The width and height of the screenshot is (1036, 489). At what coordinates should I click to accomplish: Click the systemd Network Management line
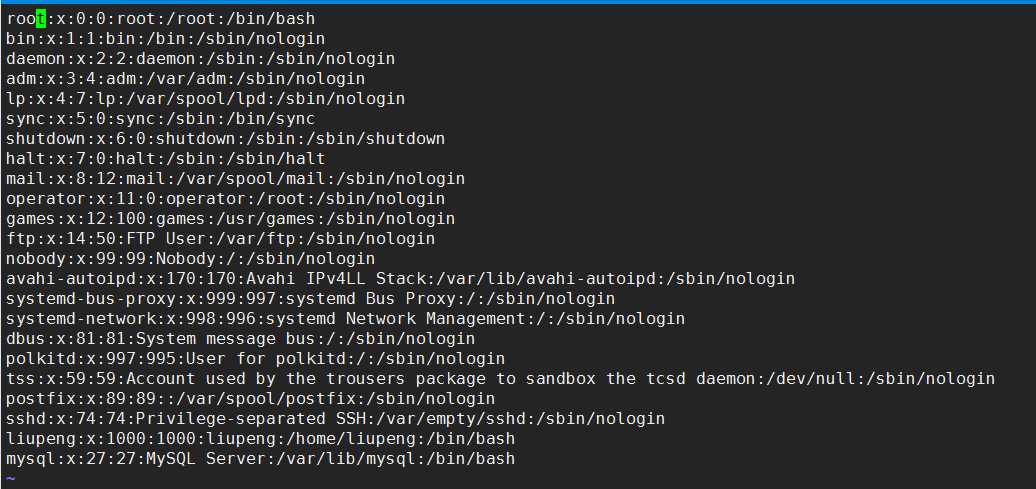click(x=346, y=319)
